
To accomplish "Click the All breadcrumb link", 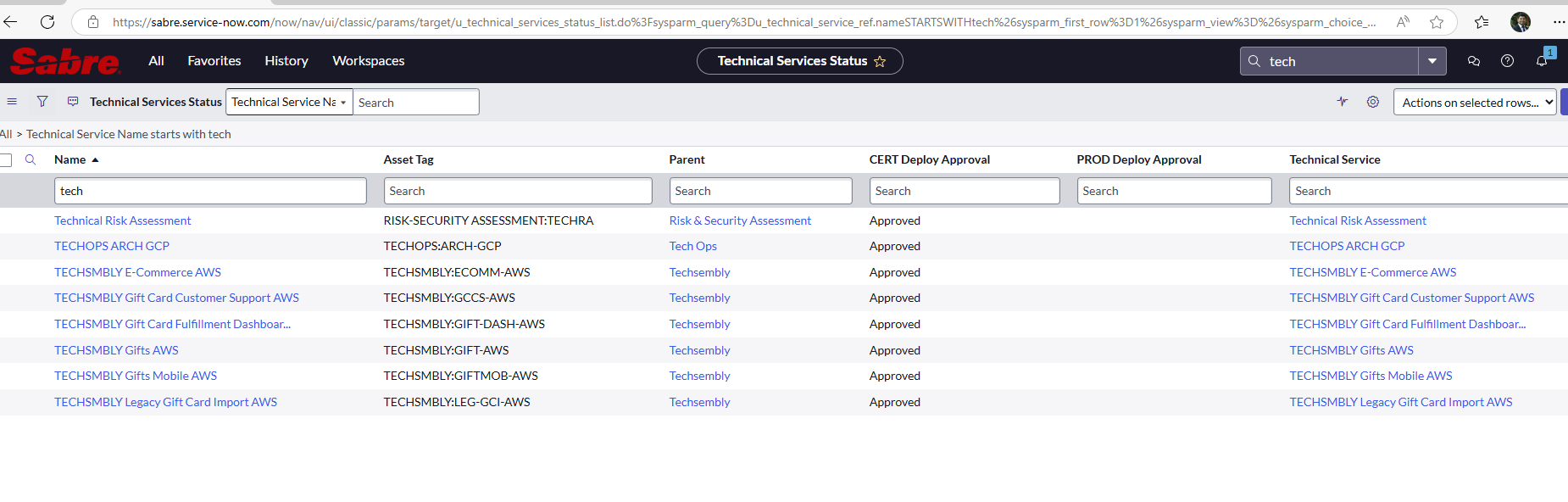I will [x=6, y=134].
